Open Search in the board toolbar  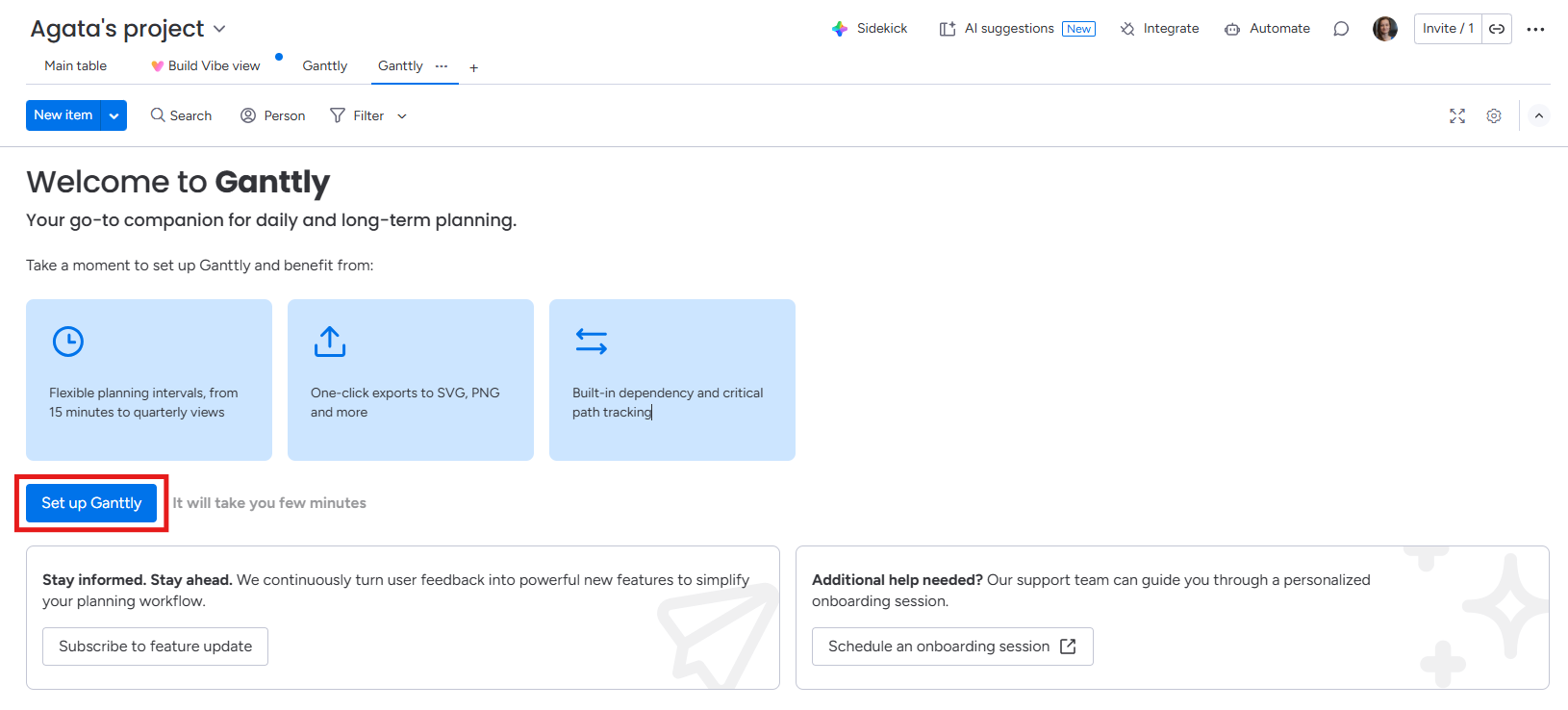click(181, 115)
